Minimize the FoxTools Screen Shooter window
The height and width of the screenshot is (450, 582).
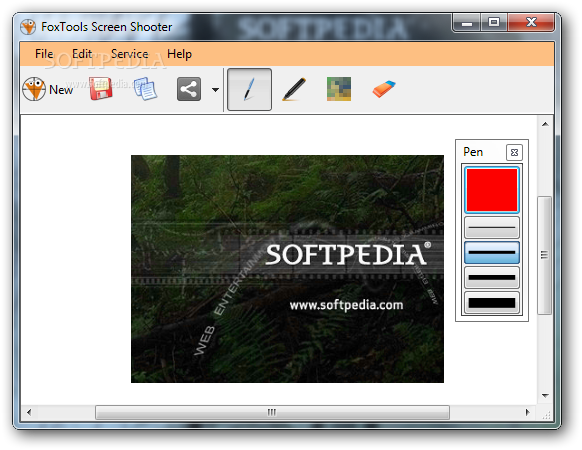467,23
